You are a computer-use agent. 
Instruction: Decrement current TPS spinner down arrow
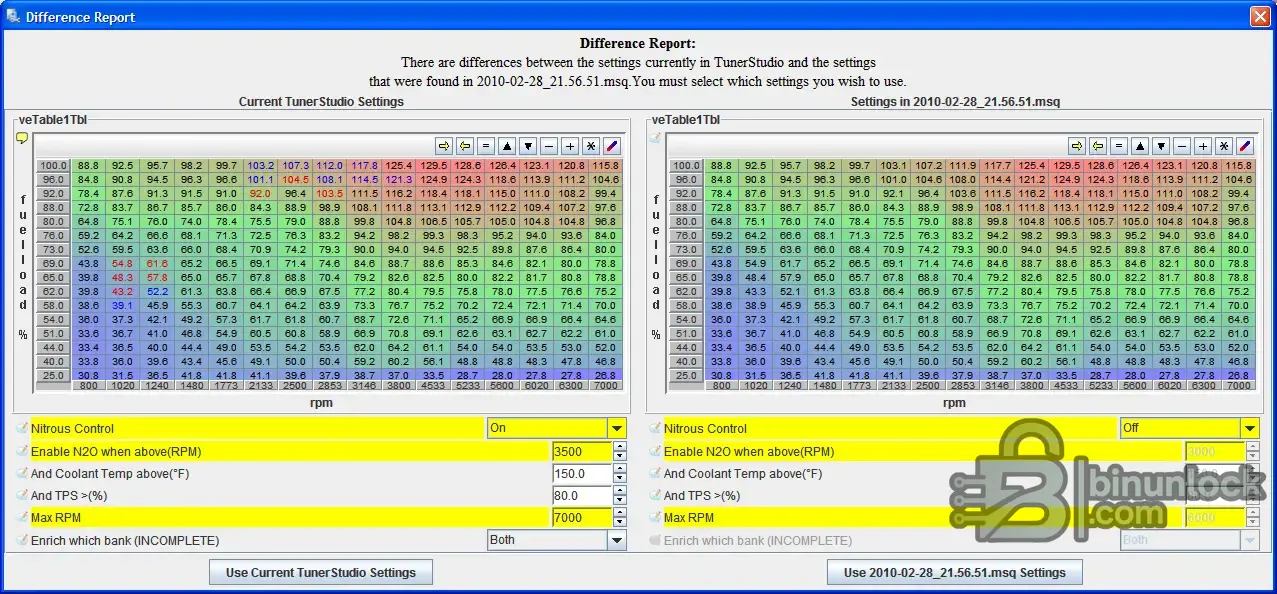620,500
